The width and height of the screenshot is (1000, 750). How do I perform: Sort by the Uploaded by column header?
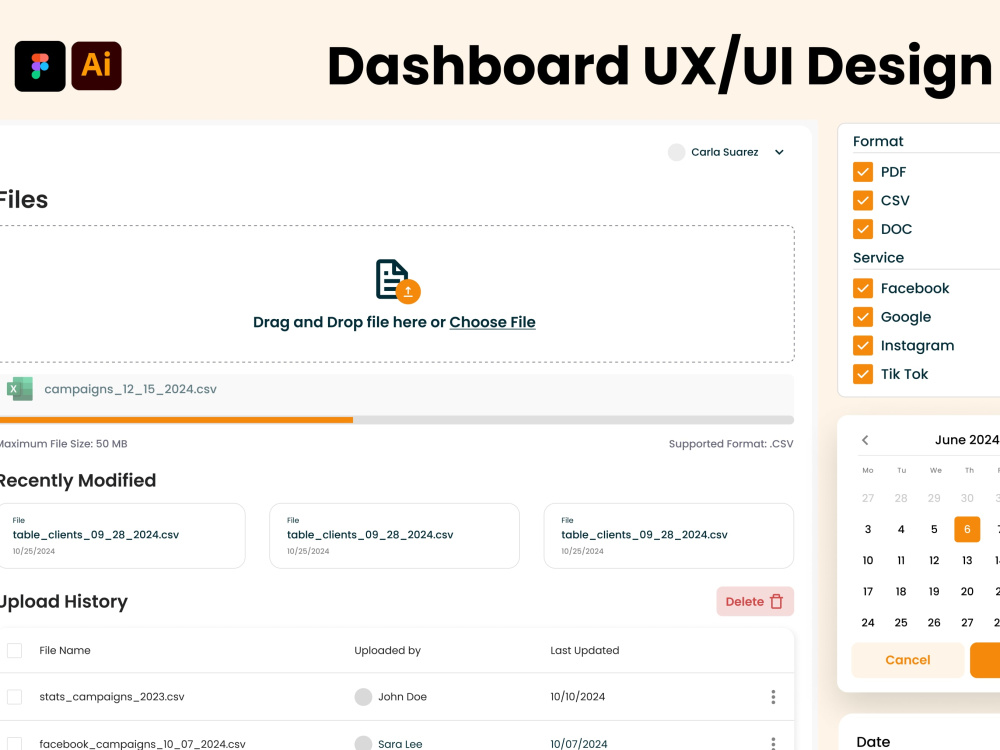click(x=388, y=651)
